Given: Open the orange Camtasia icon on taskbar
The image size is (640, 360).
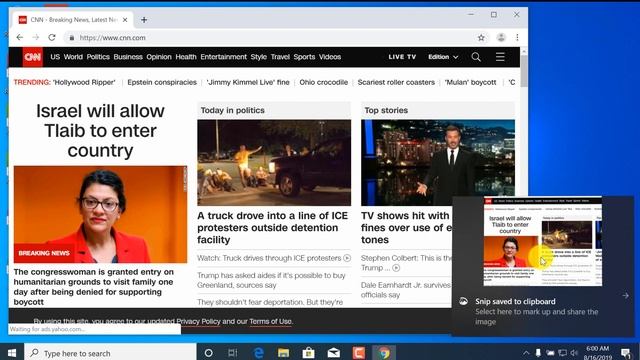Looking at the screenshot, I should pyautogui.click(x=359, y=353).
